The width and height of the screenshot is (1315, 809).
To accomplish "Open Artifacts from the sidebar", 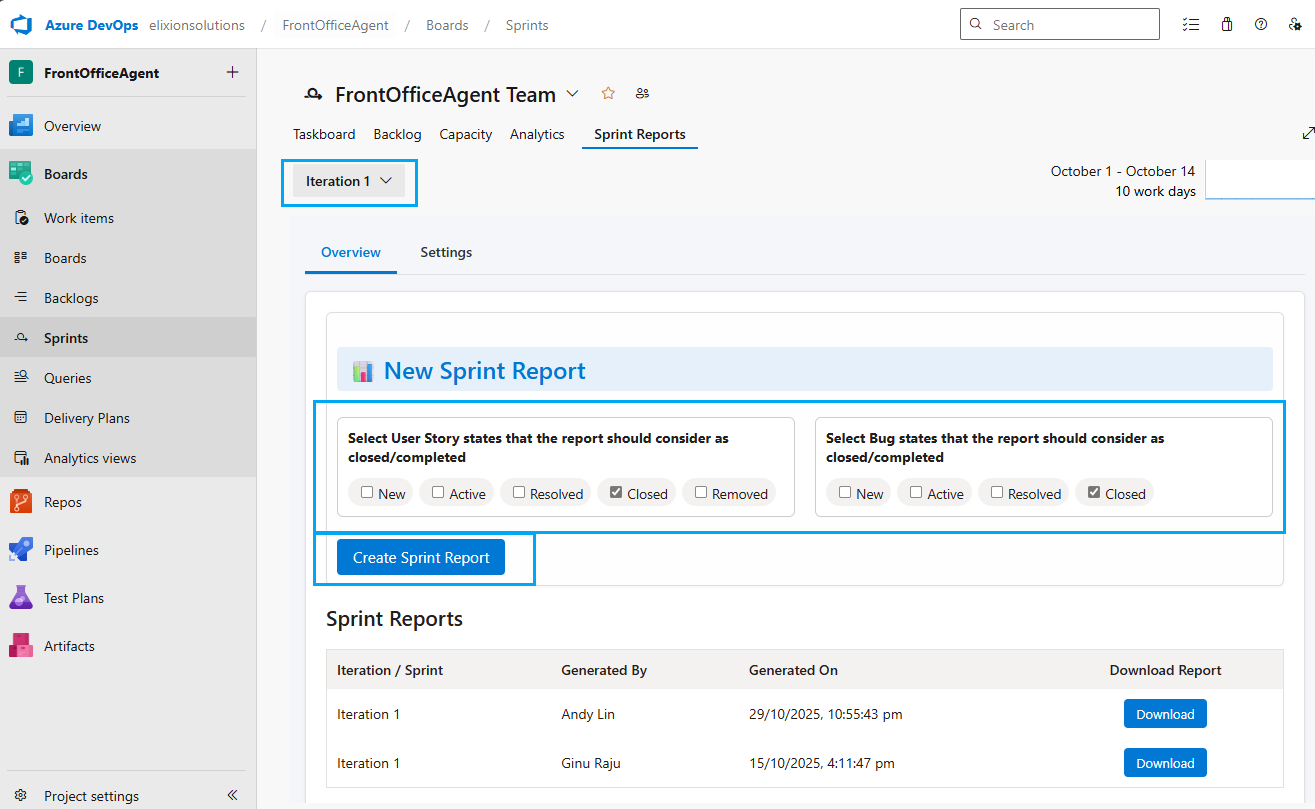I will (69, 646).
